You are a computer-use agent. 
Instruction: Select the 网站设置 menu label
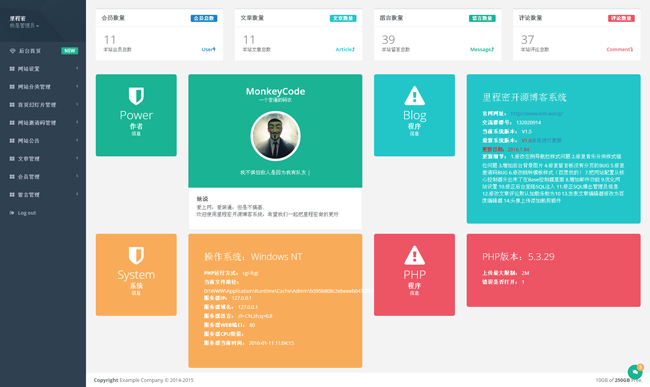pyautogui.click(x=29, y=69)
